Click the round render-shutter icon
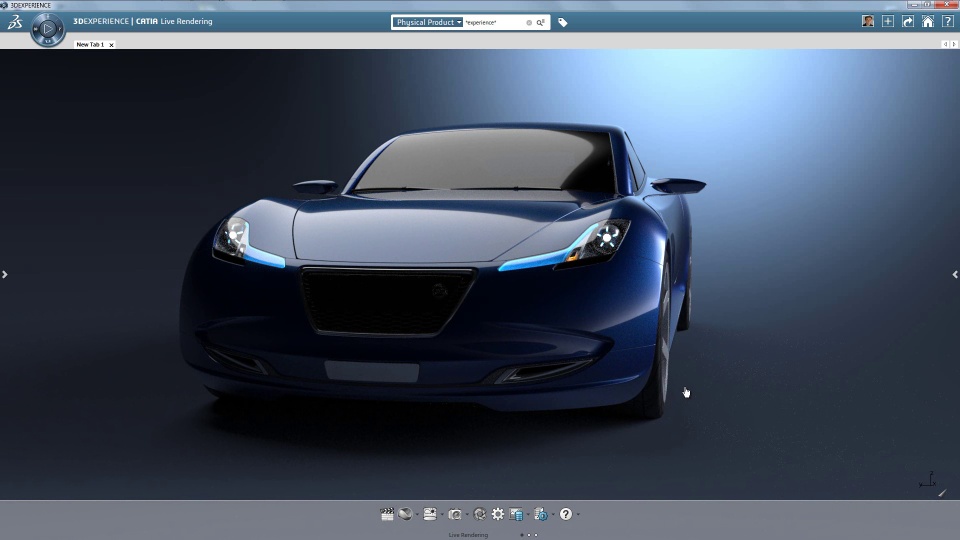Image resolution: width=960 pixels, height=540 pixels. tap(480, 514)
